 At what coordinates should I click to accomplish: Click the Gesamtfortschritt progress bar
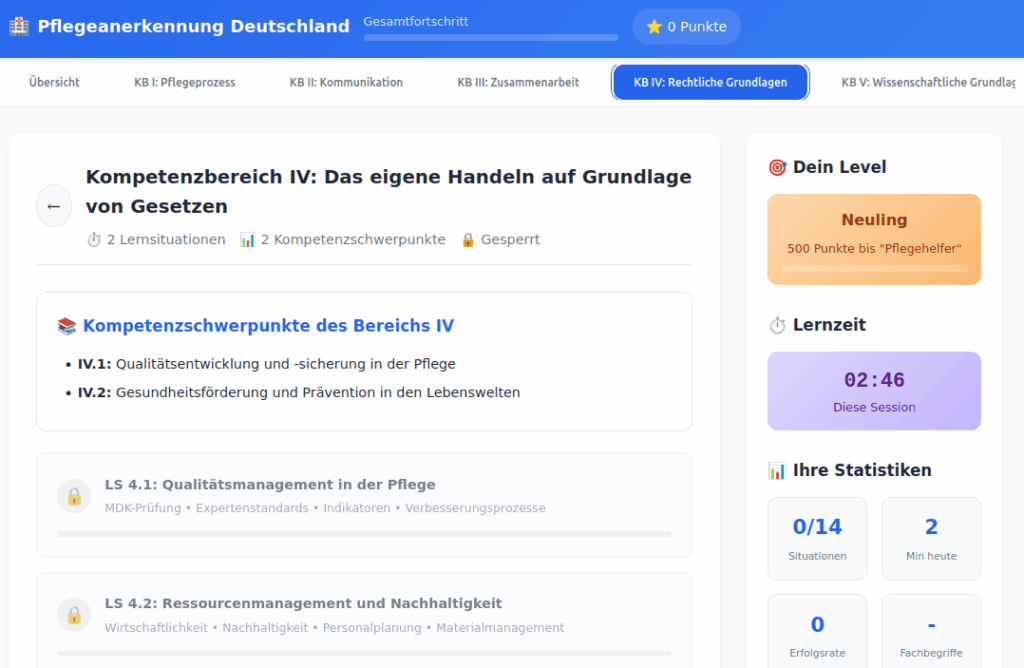tap(490, 38)
